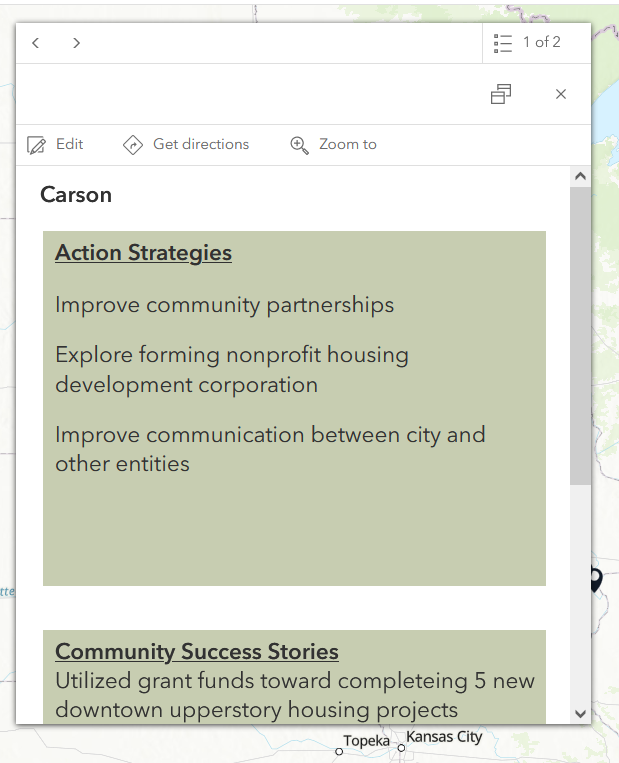Screen dimensions: 619x763
Task: Click the grant funds success story text
Action: click(x=295, y=696)
